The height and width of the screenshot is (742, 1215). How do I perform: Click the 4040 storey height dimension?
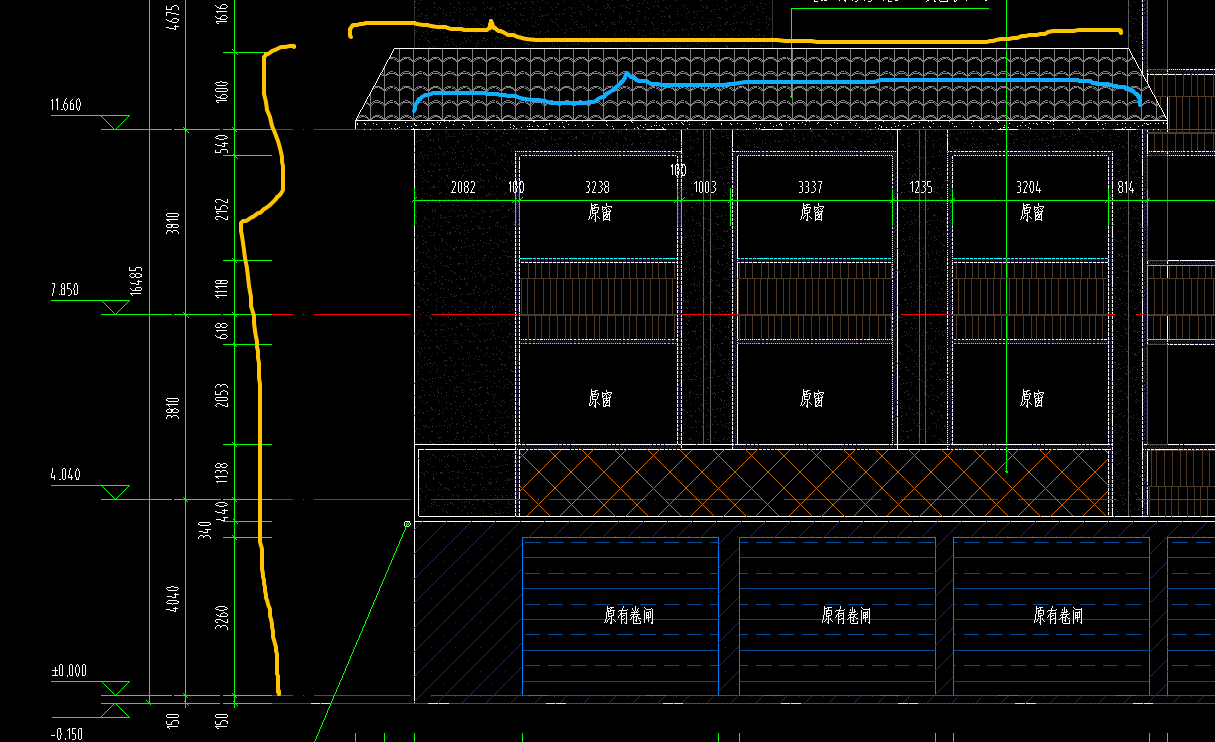point(173,597)
